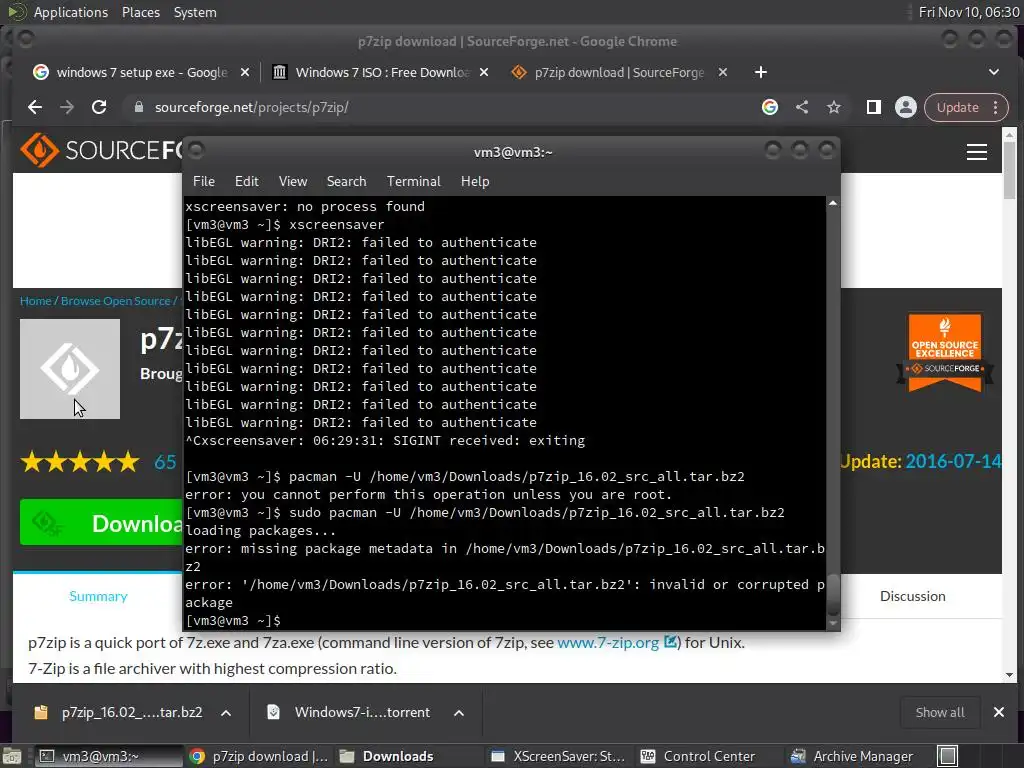Click the show desktop icon in the taskbar
This screenshot has height=768, width=1024.
click(11, 756)
